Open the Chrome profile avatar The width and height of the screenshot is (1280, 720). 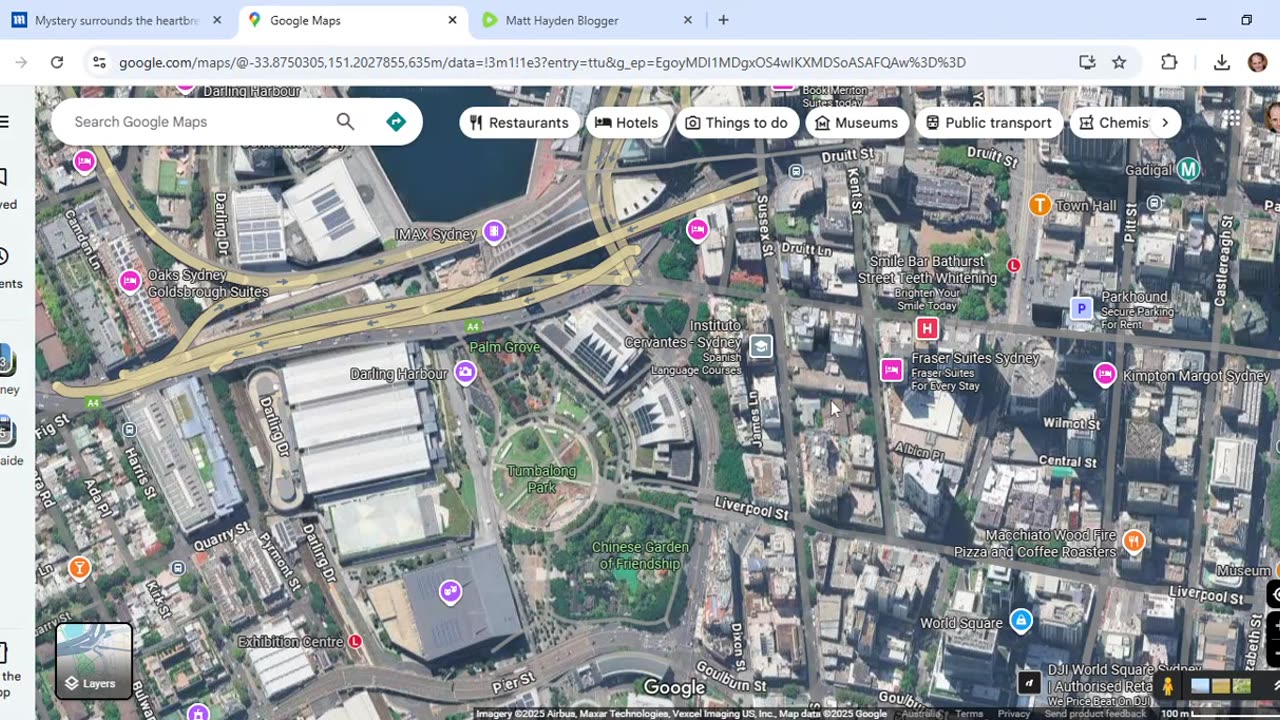tap(1257, 62)
